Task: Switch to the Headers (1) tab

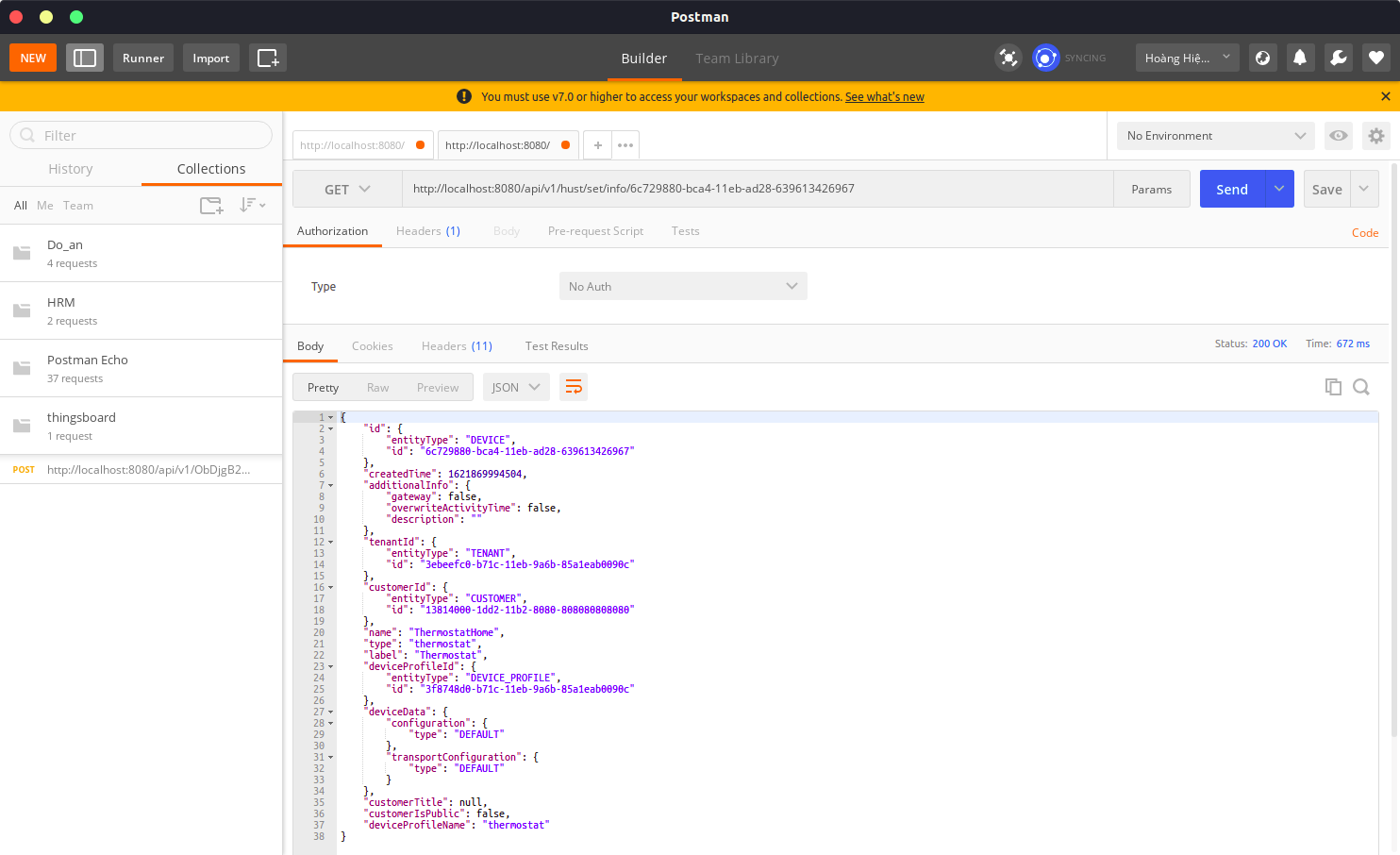Action: pos(428,230)
